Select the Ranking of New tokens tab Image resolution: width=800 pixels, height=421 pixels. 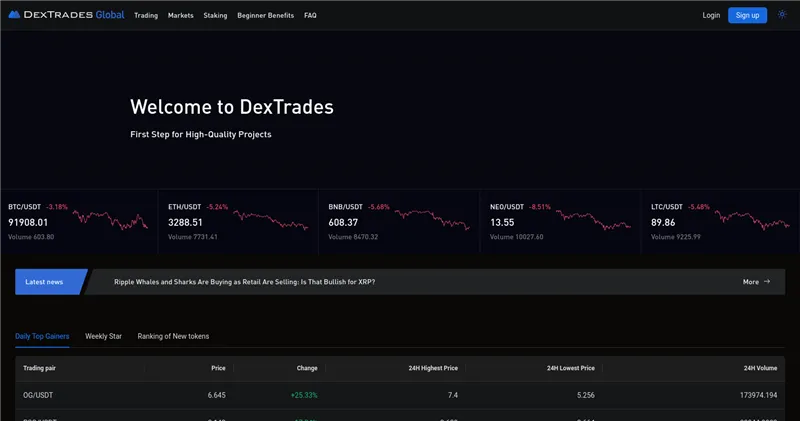[173, 336]
